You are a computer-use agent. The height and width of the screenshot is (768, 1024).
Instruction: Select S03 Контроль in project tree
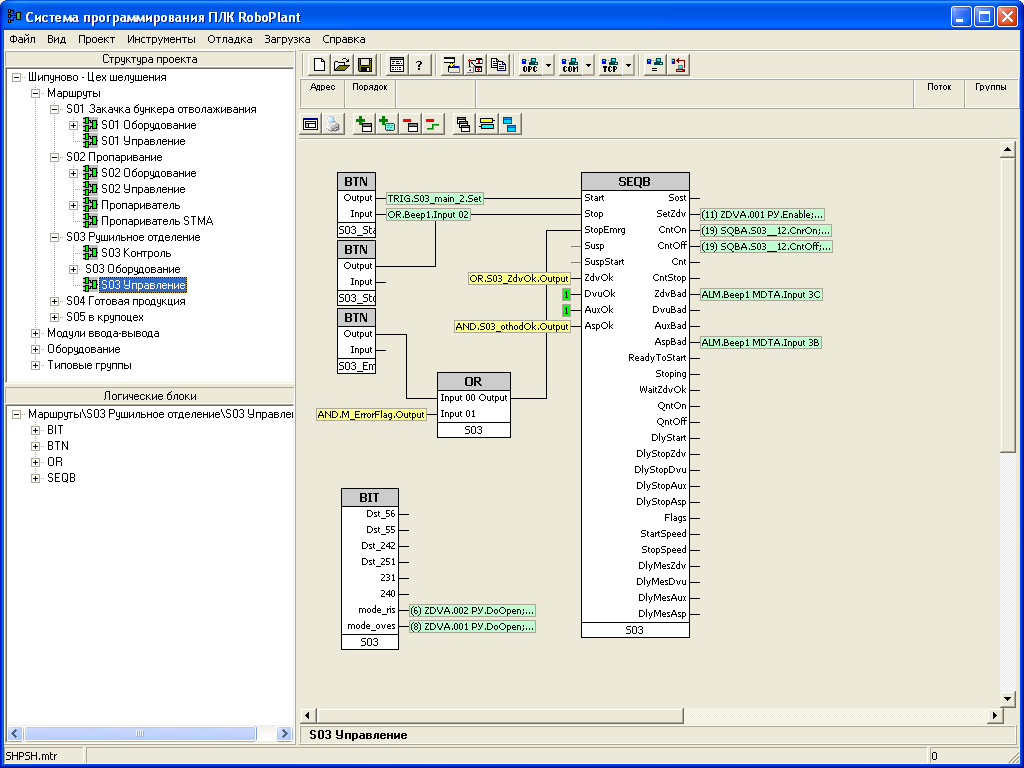pyautogui.click(x=135, y=253)
